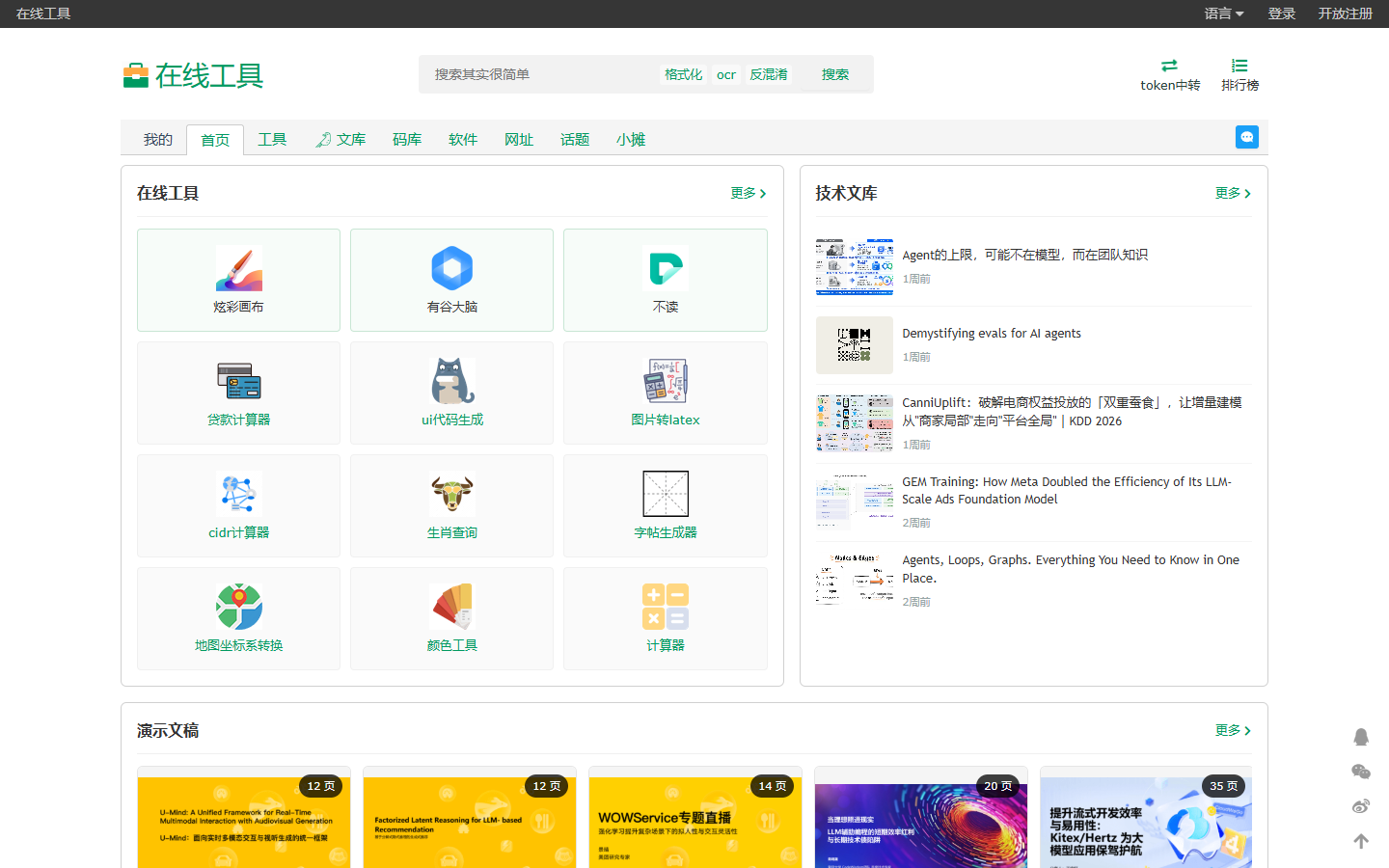The width and height of the screenshot is (1389, 868).
Task: Switch to the 网址 tab
Action: 519,140
